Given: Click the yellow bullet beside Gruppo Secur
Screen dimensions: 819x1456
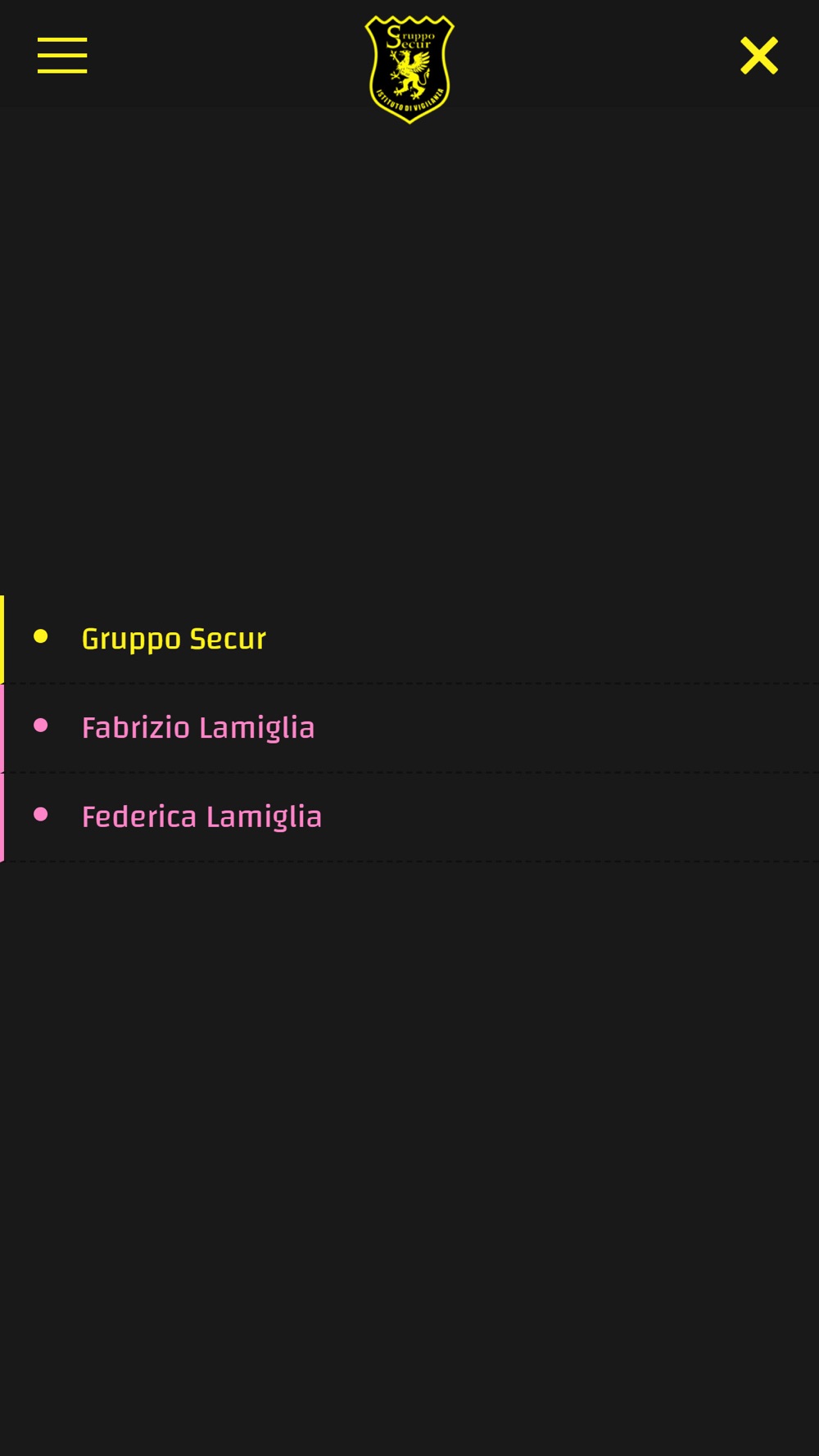Looking at the screenshot, I should point(41,636).
